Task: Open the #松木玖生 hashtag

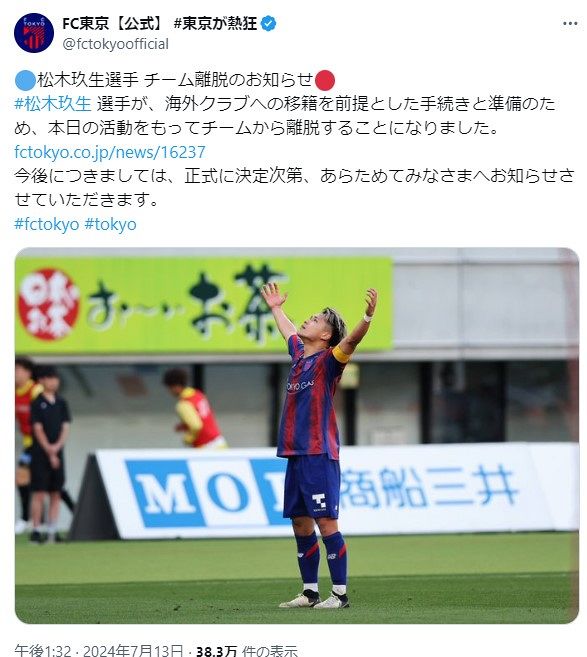Action: click(x=53, y=103)
